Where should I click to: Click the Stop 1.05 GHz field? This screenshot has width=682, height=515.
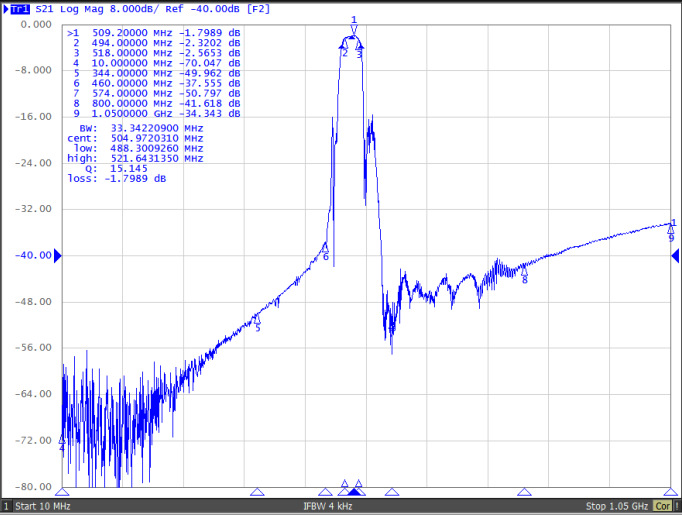coord(617,506)
